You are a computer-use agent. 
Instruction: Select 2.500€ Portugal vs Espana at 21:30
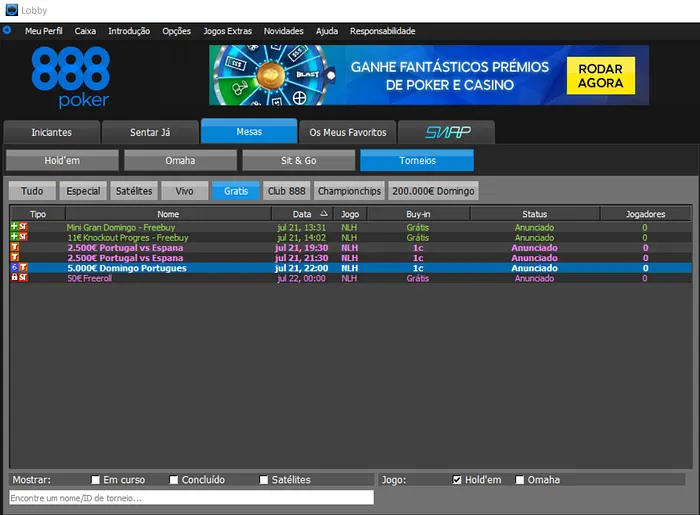351,258
